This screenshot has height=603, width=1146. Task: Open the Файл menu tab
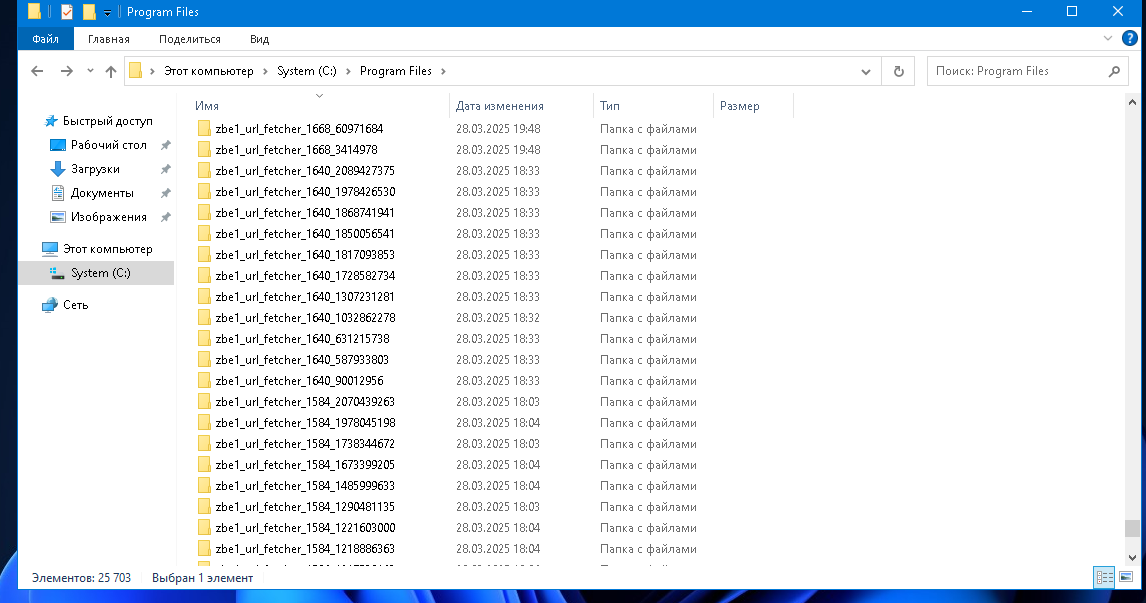pyautogui.click(x=45, y=39)
